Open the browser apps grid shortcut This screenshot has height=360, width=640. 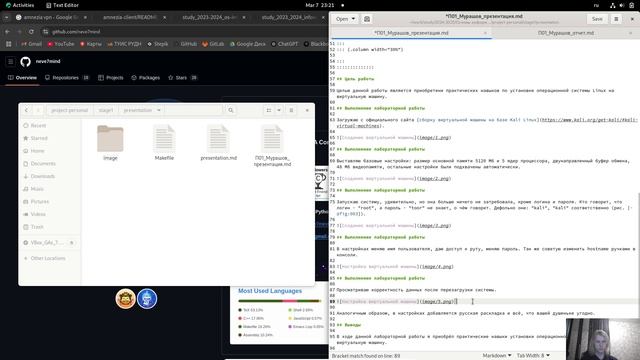tap(9, 44)
